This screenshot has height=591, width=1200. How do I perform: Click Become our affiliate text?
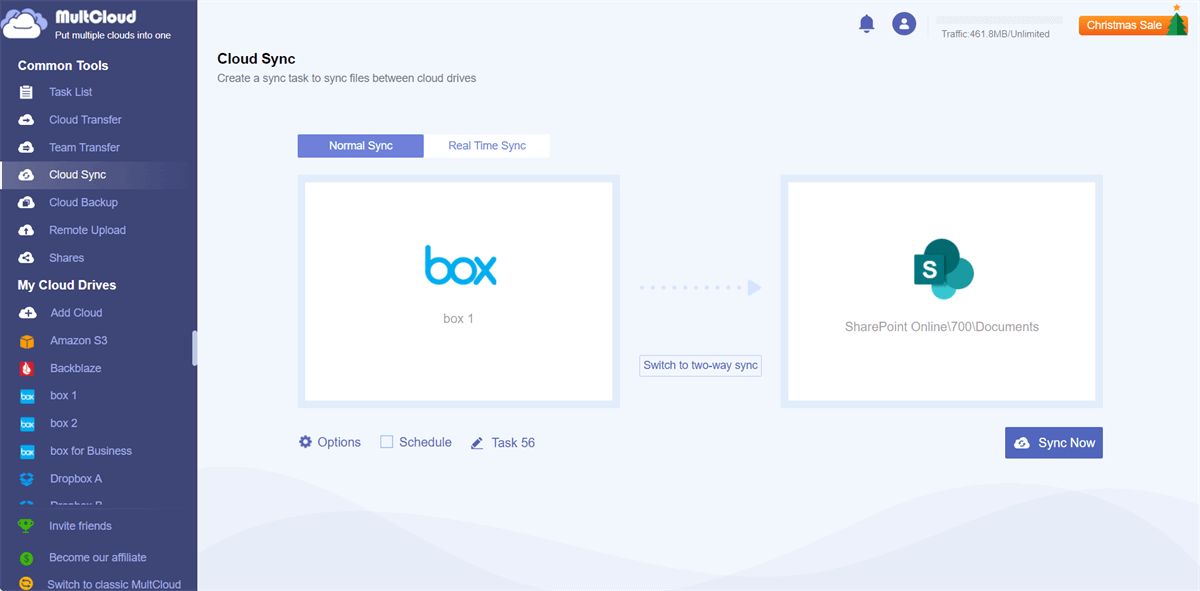point(98,558)
